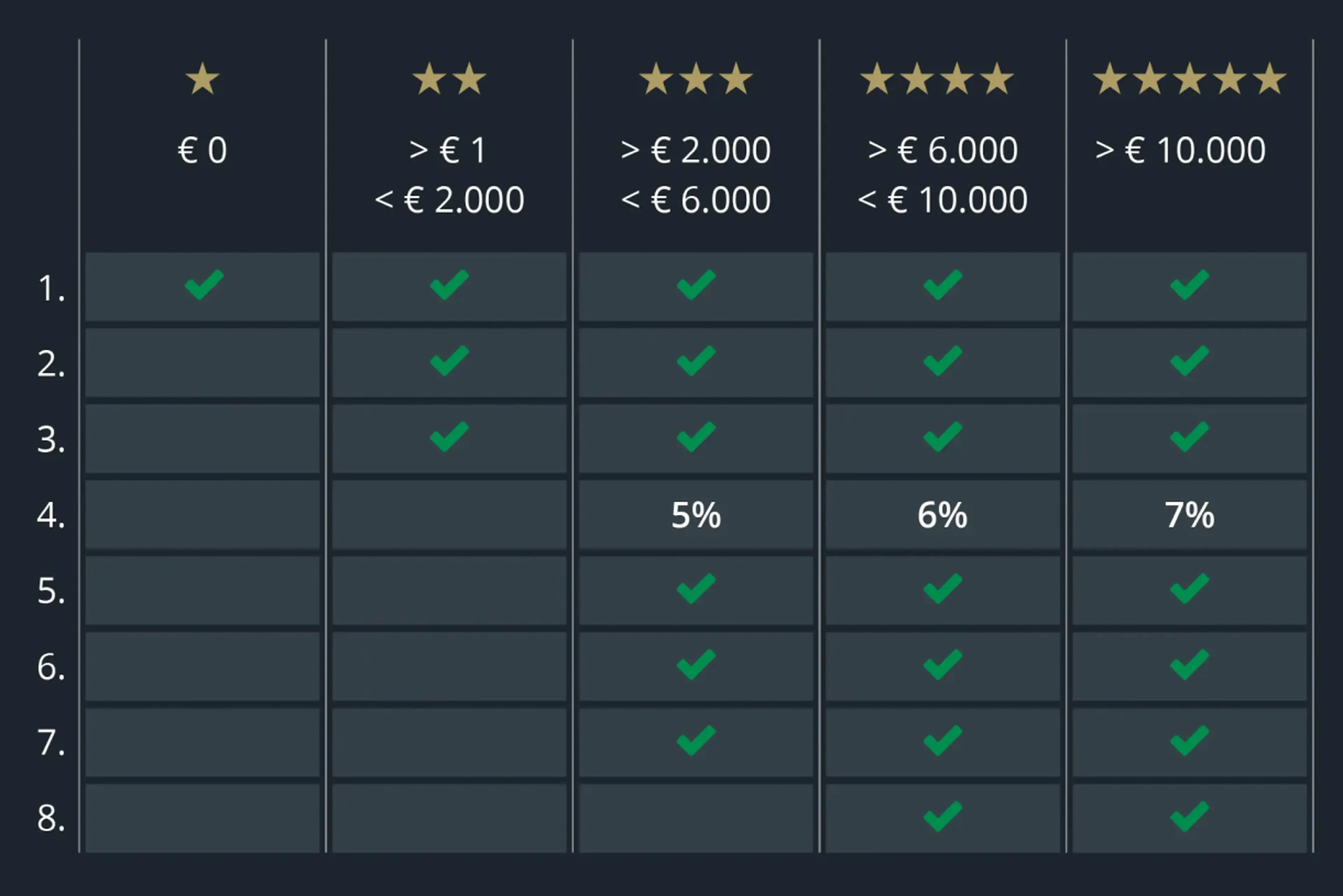Click the two-star tier rating icon
Image resolution: width=1343 pixels, height=896 pixels.
(449, 79)
